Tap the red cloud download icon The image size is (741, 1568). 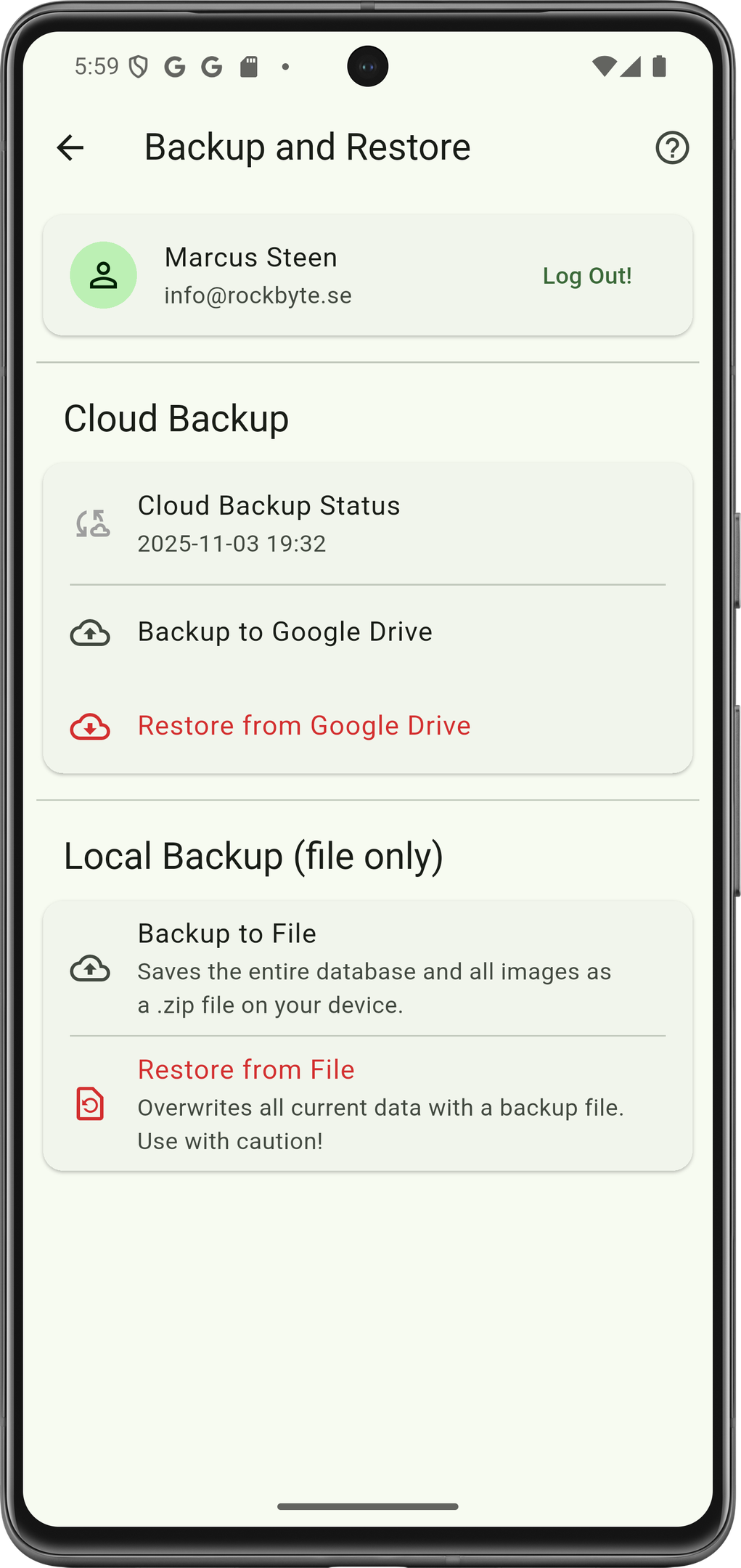coord(90,727)
